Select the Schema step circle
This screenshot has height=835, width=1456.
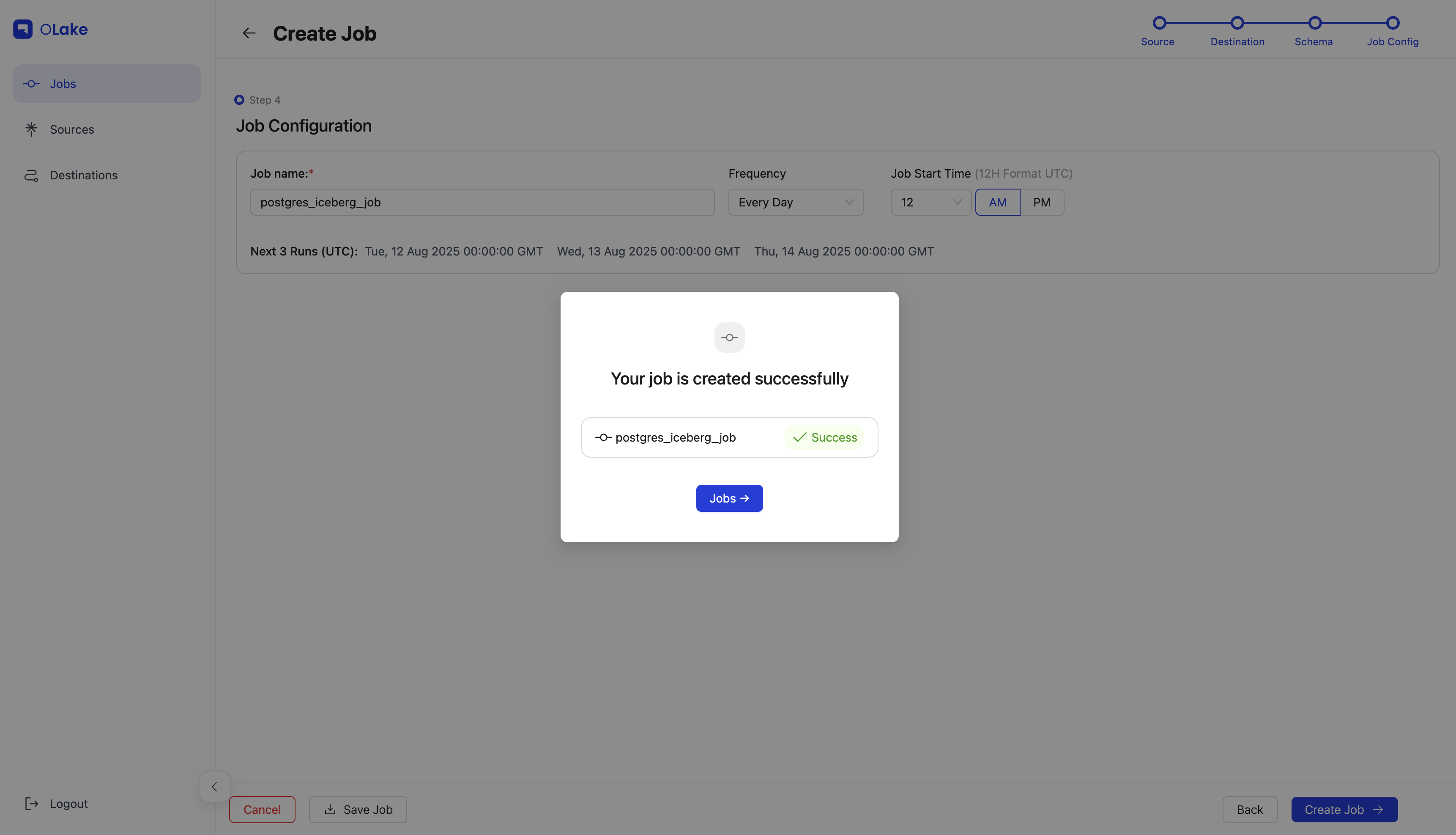[x=1315, y=23]
